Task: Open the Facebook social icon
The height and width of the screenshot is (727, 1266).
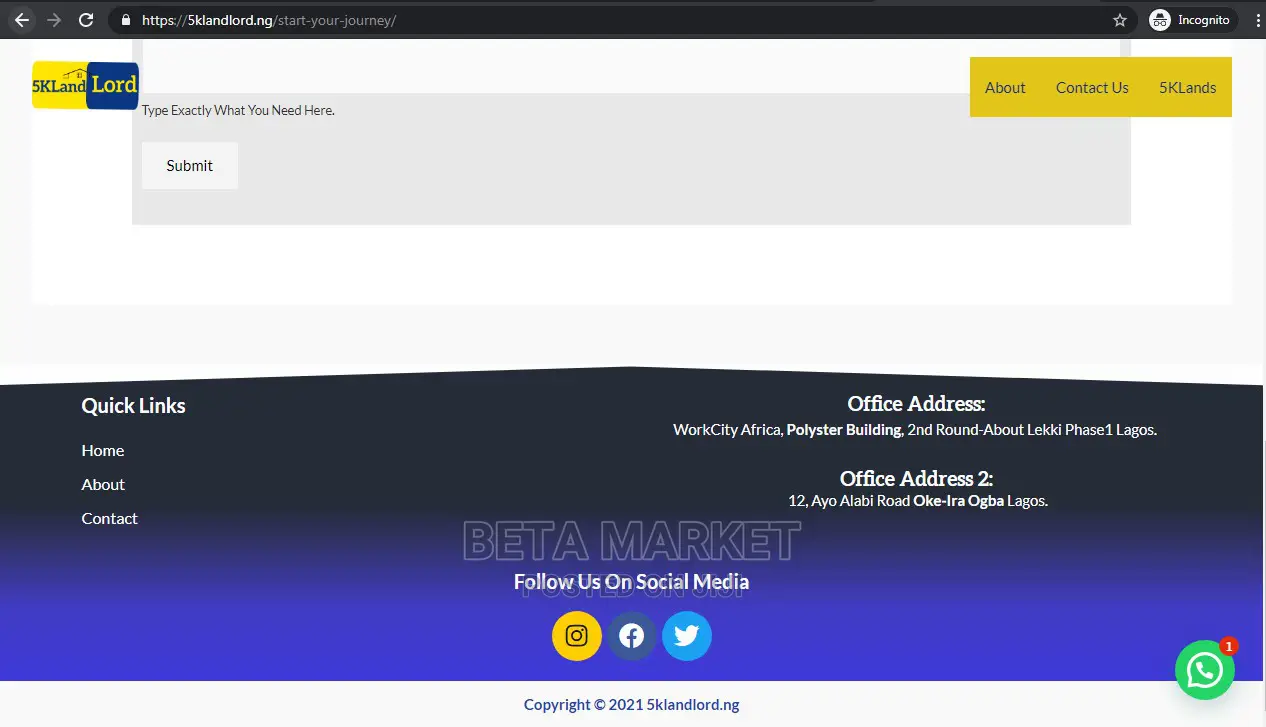Action: tap(631, 636)
